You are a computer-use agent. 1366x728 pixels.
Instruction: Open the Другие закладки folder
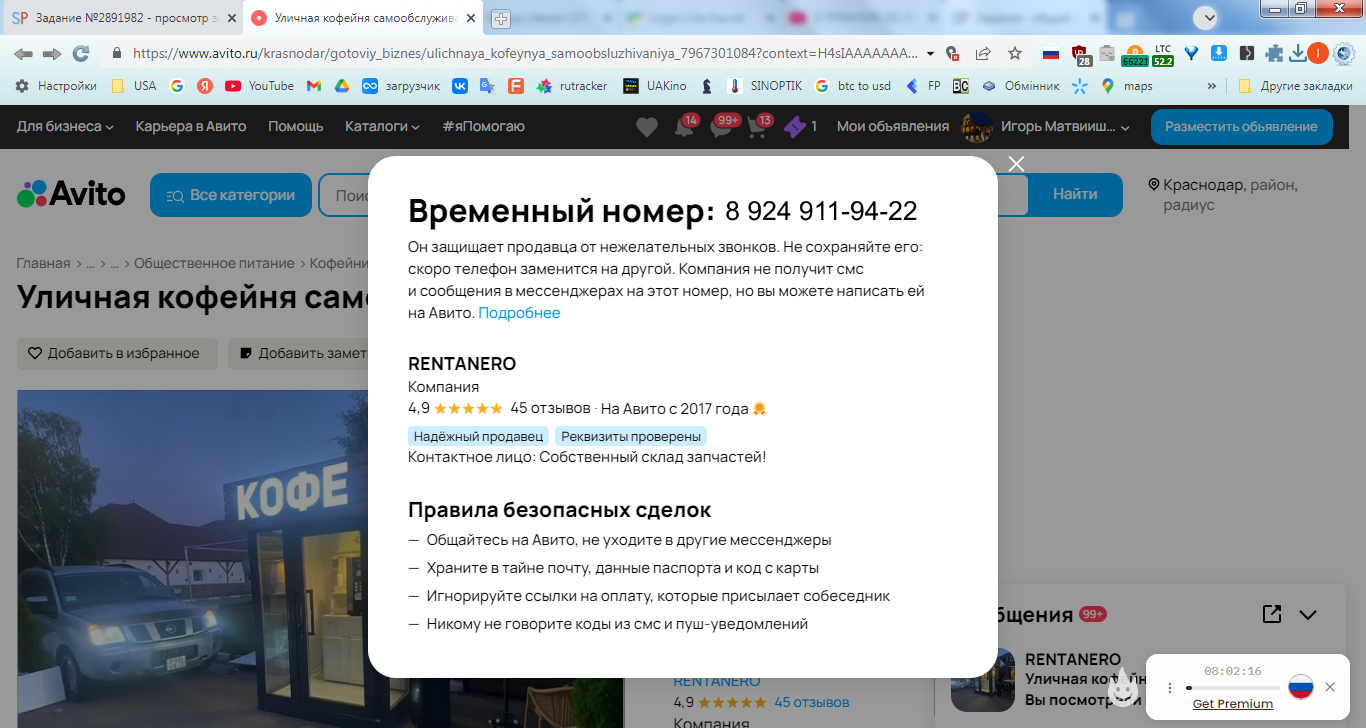point(1295,86)
